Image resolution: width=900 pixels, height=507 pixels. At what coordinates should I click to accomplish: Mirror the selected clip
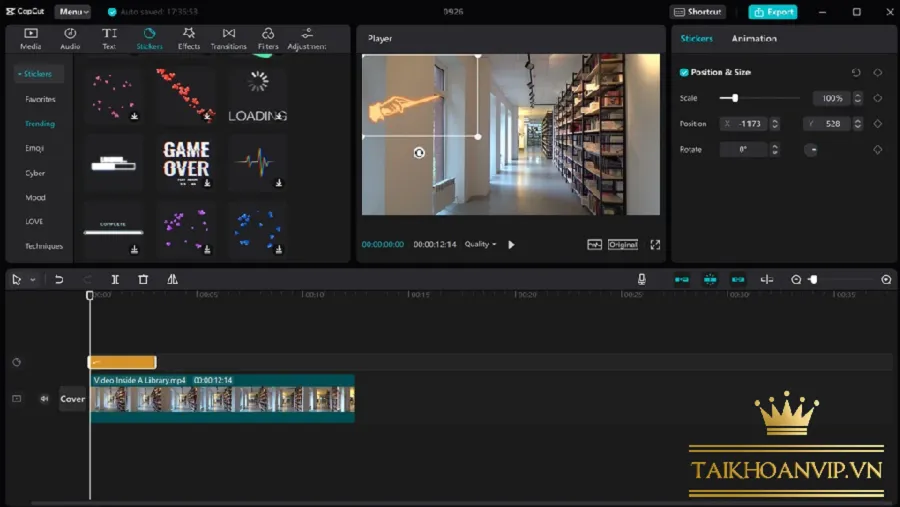172,280
